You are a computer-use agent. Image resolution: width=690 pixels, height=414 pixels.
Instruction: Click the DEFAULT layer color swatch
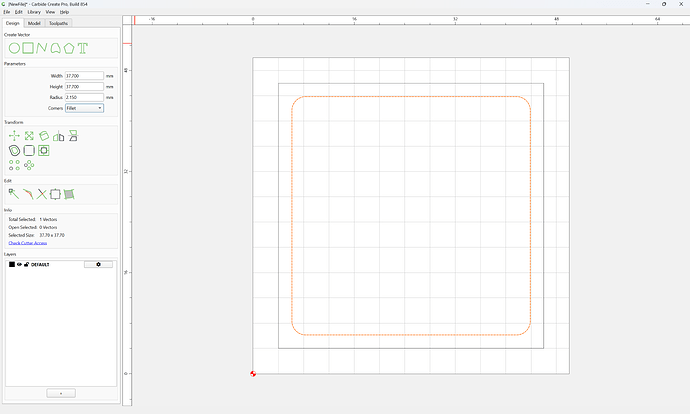(12, 264)
